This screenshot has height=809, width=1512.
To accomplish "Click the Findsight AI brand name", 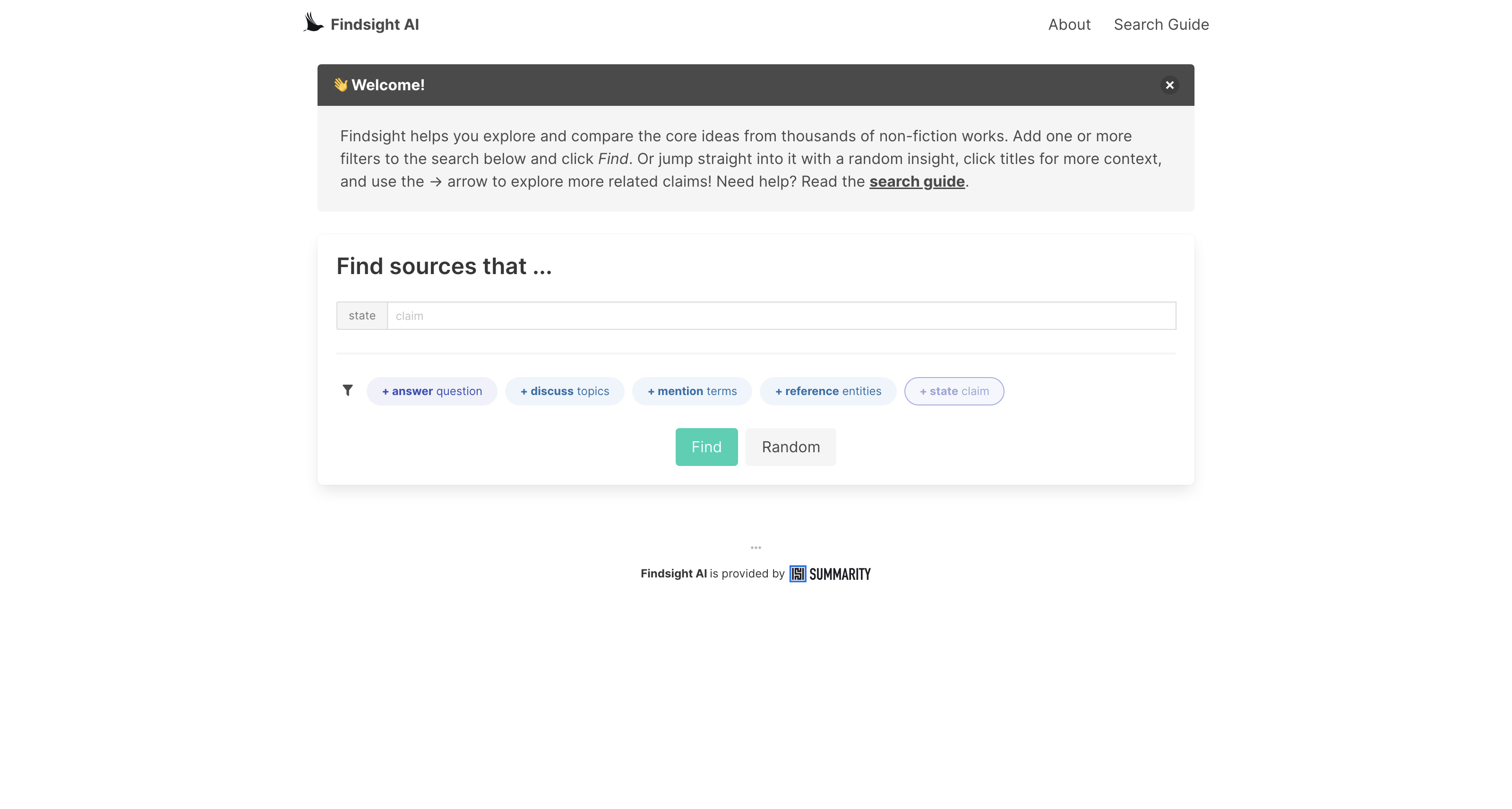I will (x=375, y=25).
